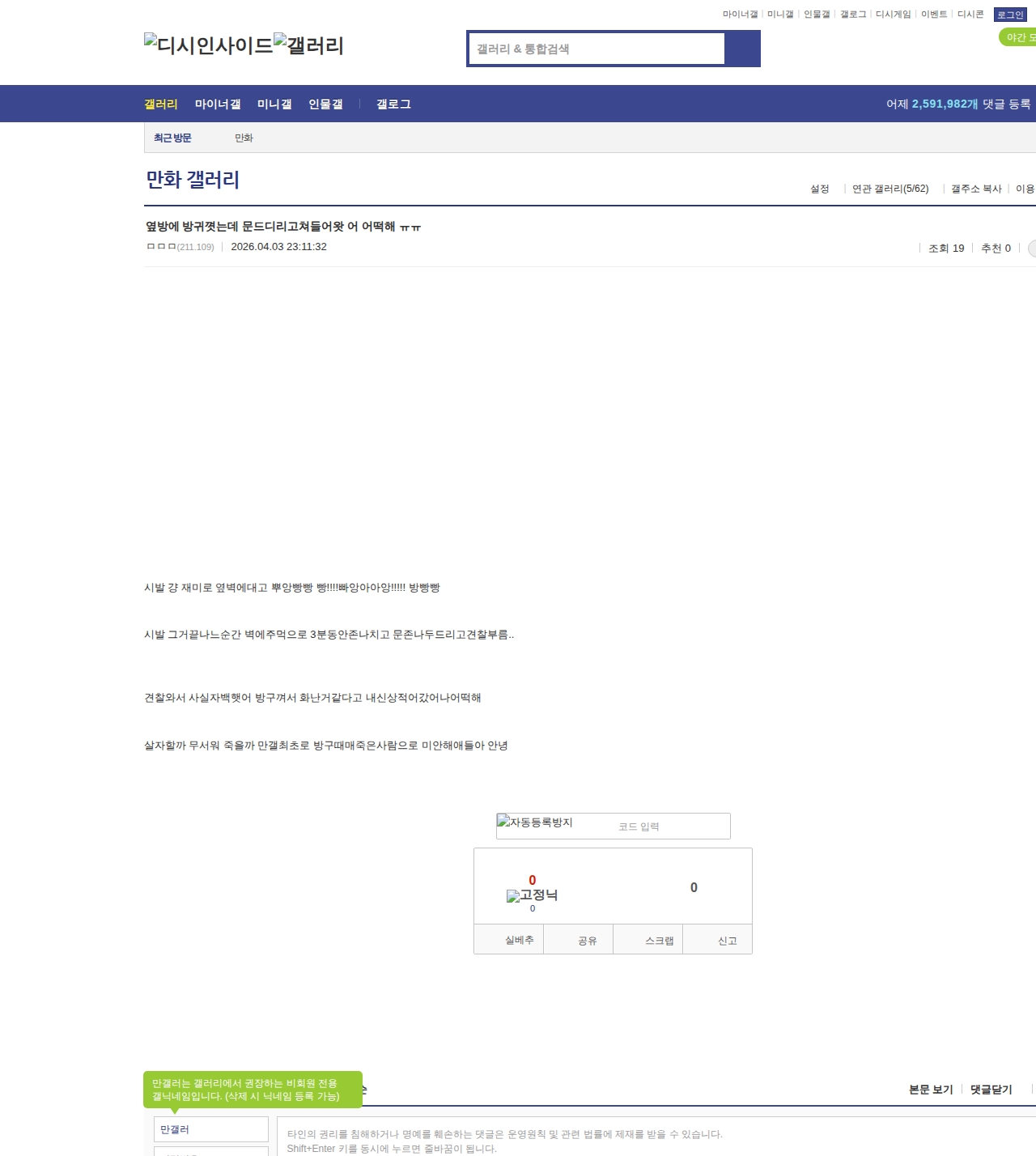Open the 갤러리 tab in the main navigation
This screenshot has height=1156, width=1036.
161,104
